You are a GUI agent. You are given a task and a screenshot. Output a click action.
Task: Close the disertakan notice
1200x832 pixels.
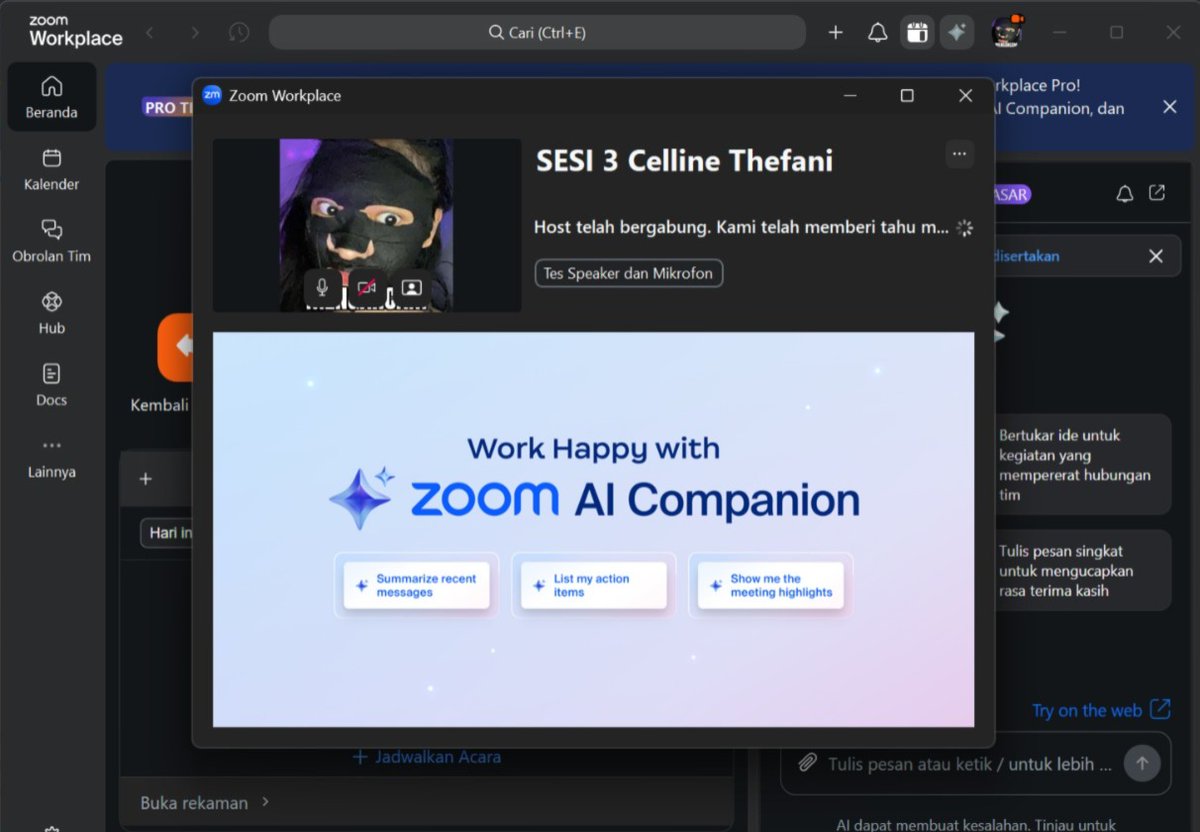click(1156, 256)
